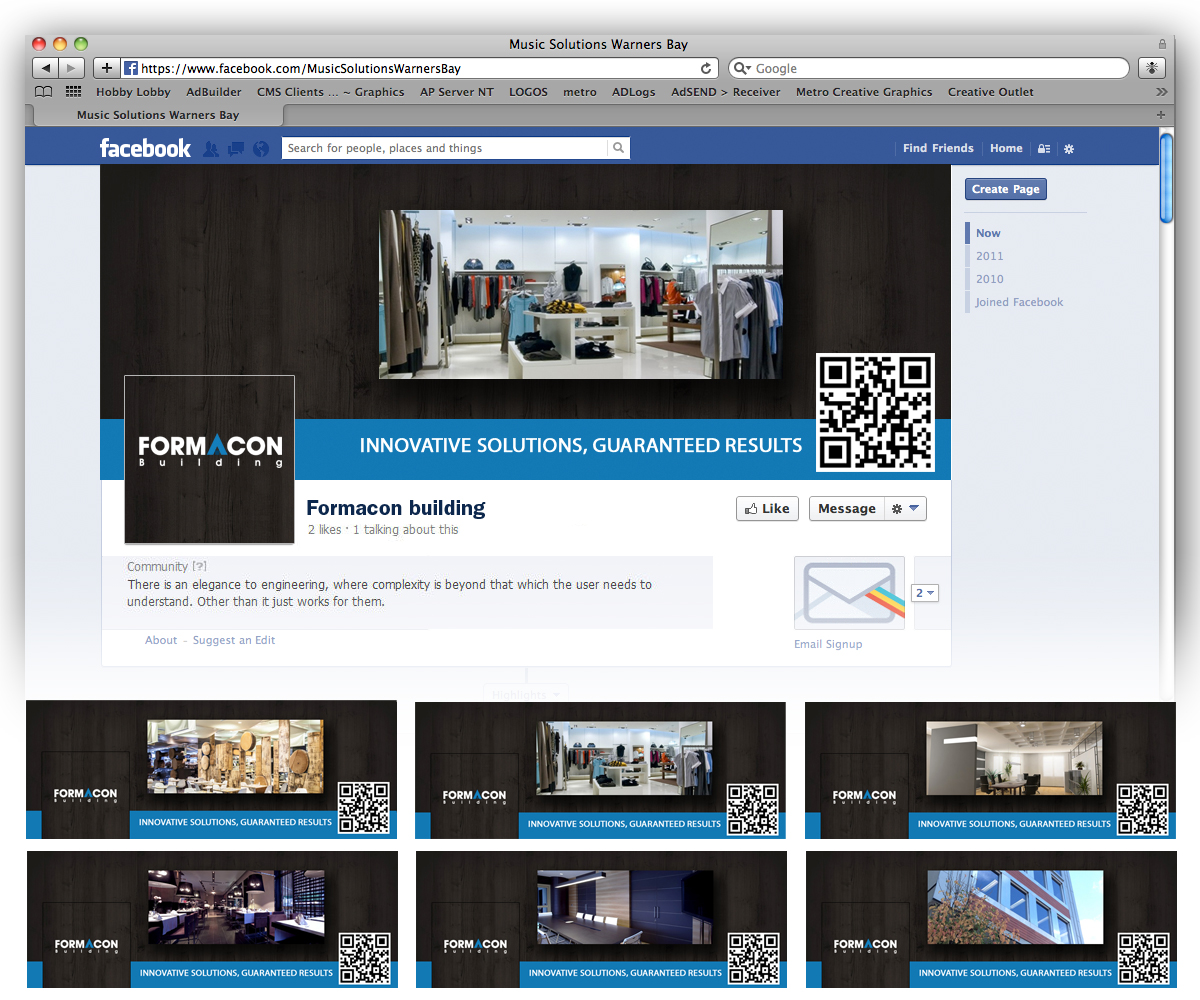Jump to 2010 in the timeline
This screenshot has width=1200, height=1000.
click(x=989, y=279)
